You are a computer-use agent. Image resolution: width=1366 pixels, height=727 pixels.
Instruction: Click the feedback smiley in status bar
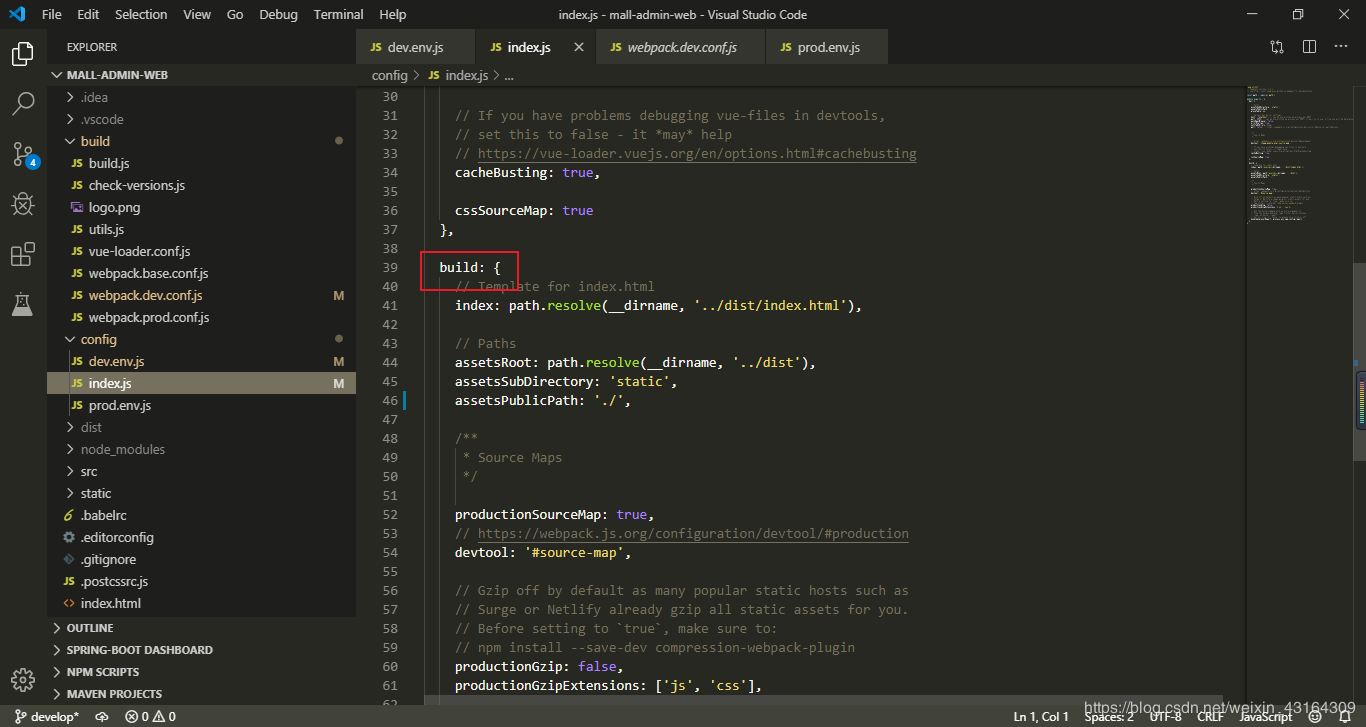1317,716
